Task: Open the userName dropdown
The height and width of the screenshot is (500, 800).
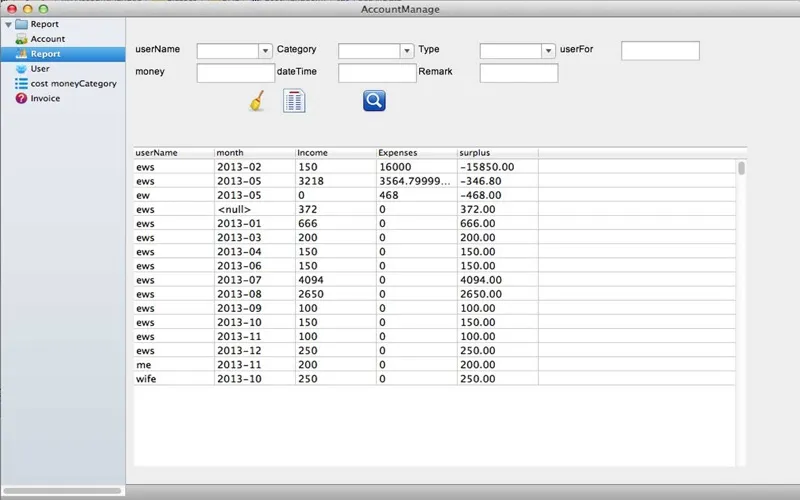Action: pos(265,51)
